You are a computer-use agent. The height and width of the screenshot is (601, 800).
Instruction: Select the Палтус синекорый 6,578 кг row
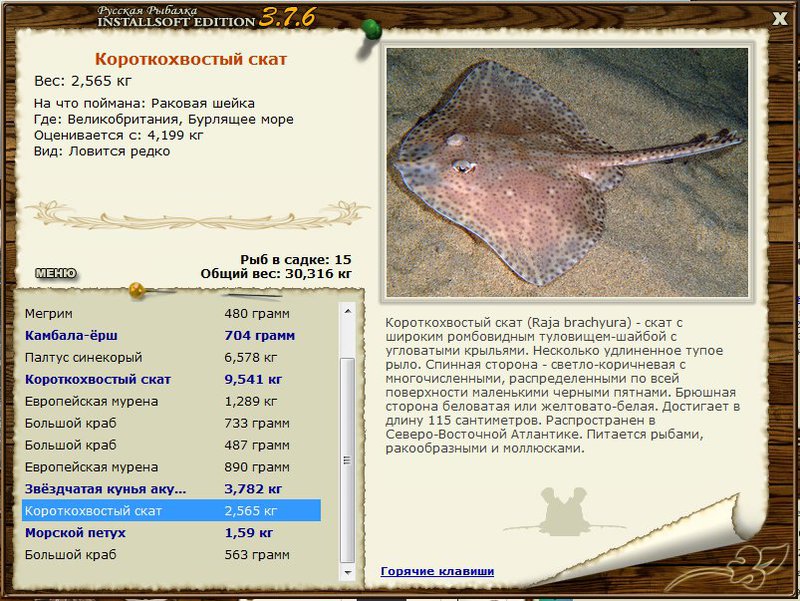(x=171, y=357)
